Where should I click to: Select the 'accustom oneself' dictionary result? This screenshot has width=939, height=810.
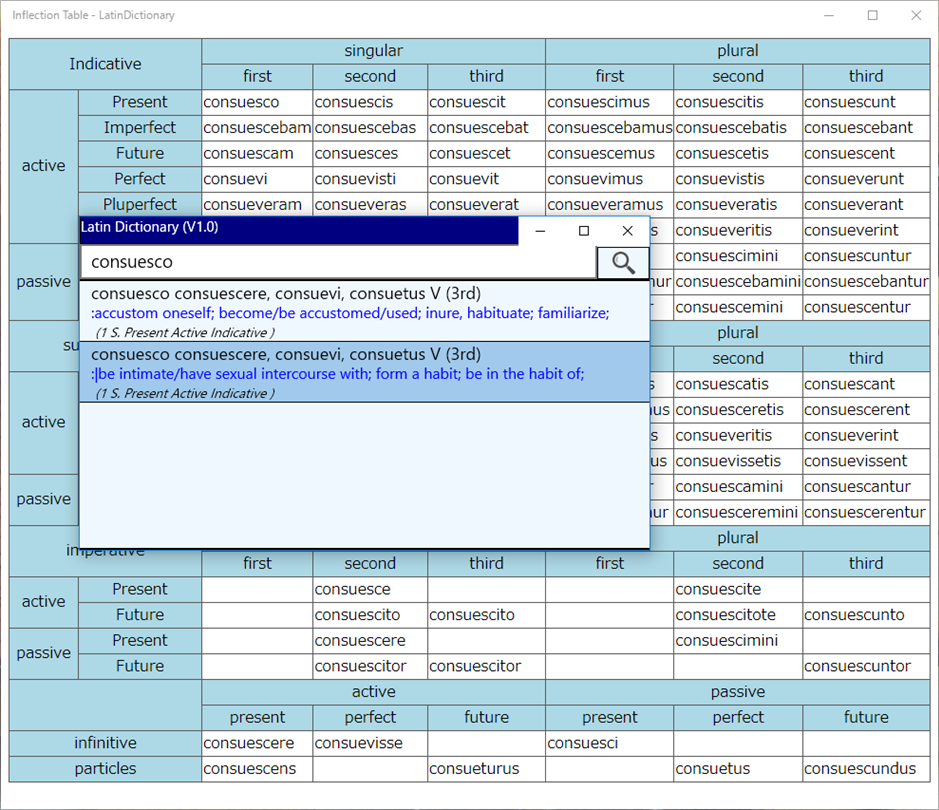[x=365, y=312]
